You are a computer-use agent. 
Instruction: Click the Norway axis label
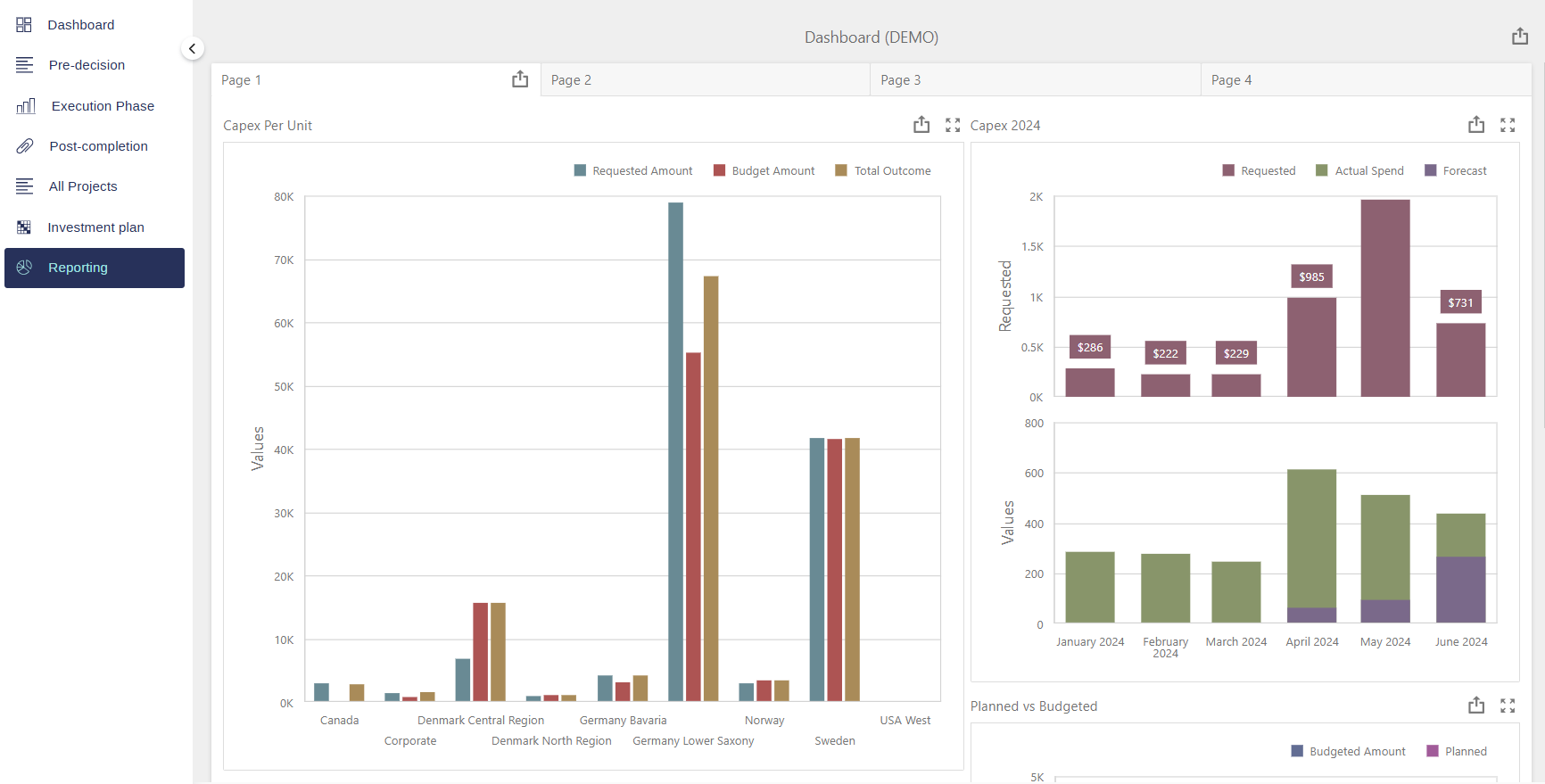[x=764, y=721]
